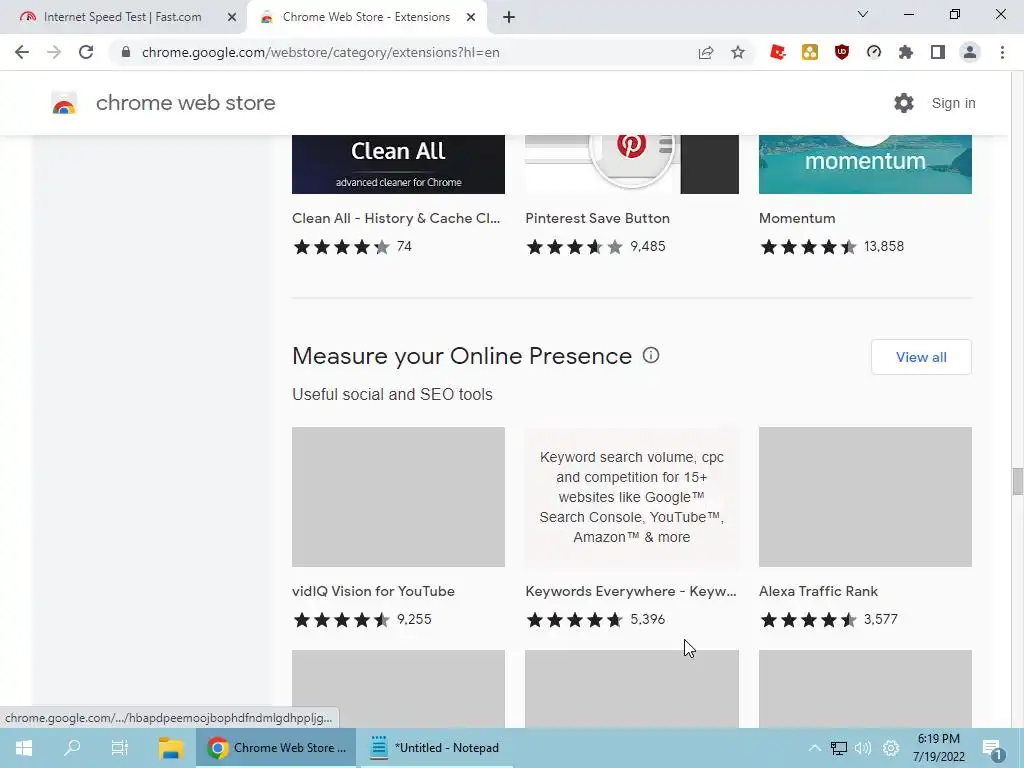Open web store settings gear
The height and width of the screenshot is (768, 1024).
904,103
